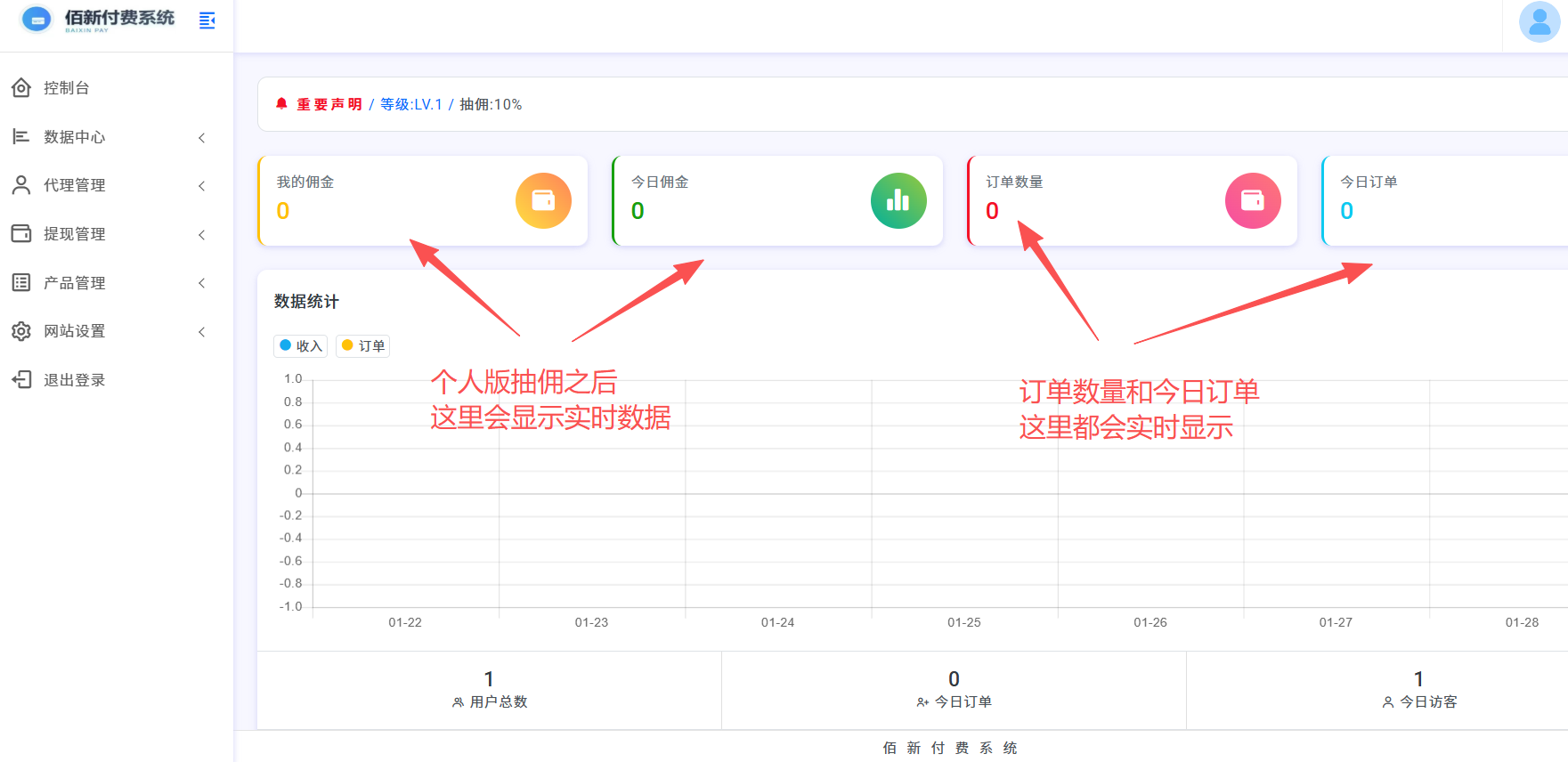Click the Baixin Pay logo icon
This screenshot has height=762, width=1568.
[x=36, y=19]
